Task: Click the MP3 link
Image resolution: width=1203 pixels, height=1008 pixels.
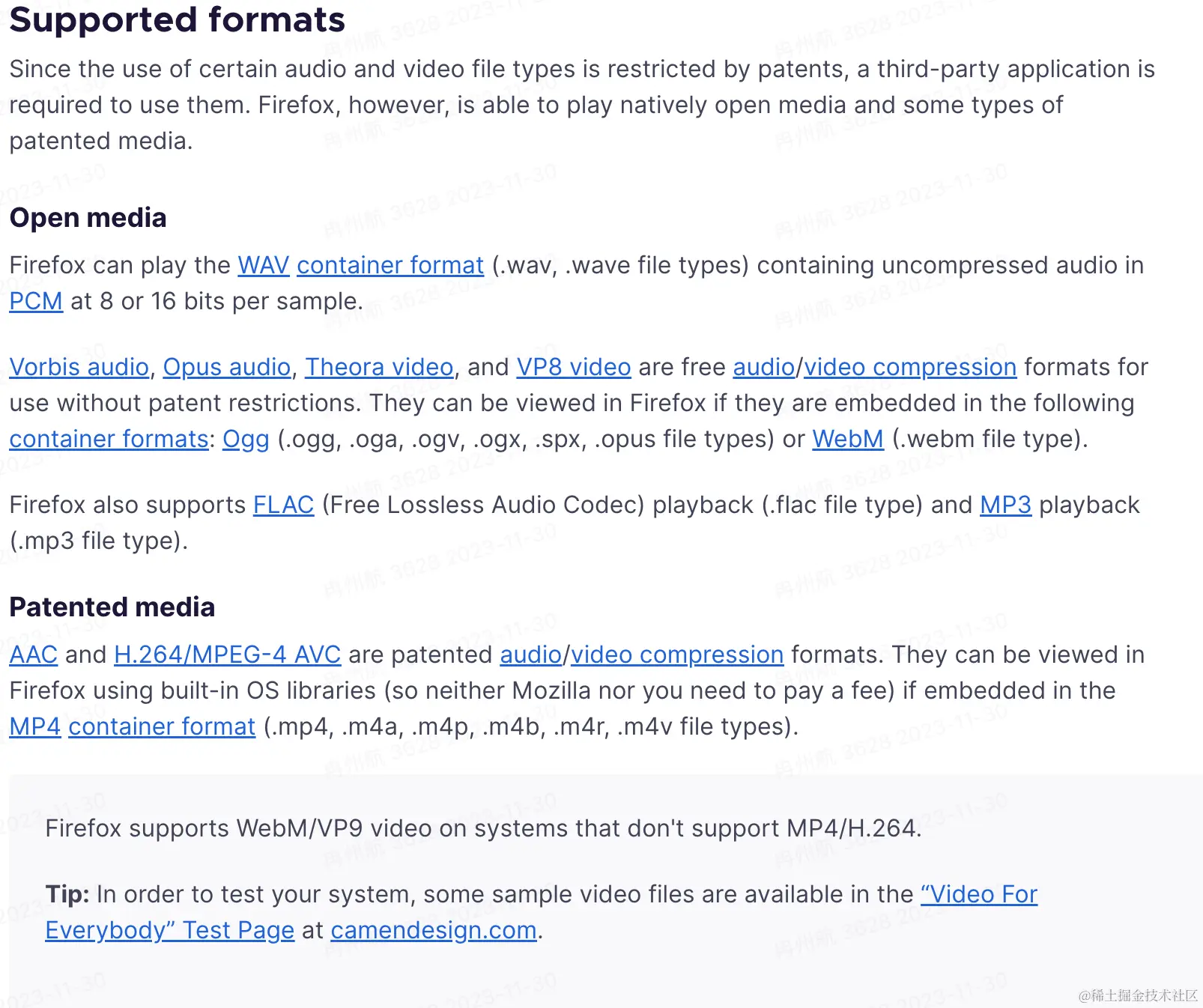Action: (x=1005, y=505)
